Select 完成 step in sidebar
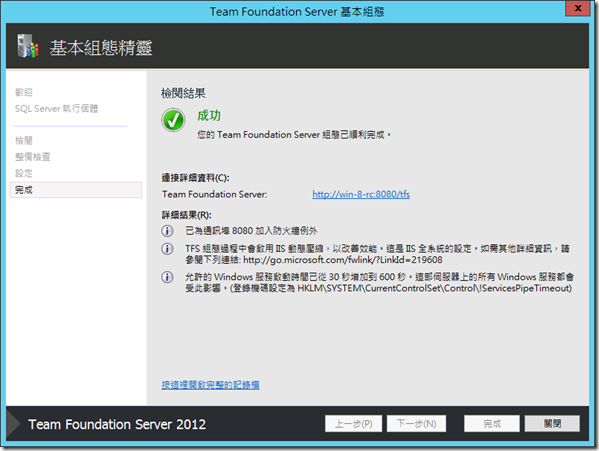The height and width of the screenshot is (451, 599). coord(76,190)
